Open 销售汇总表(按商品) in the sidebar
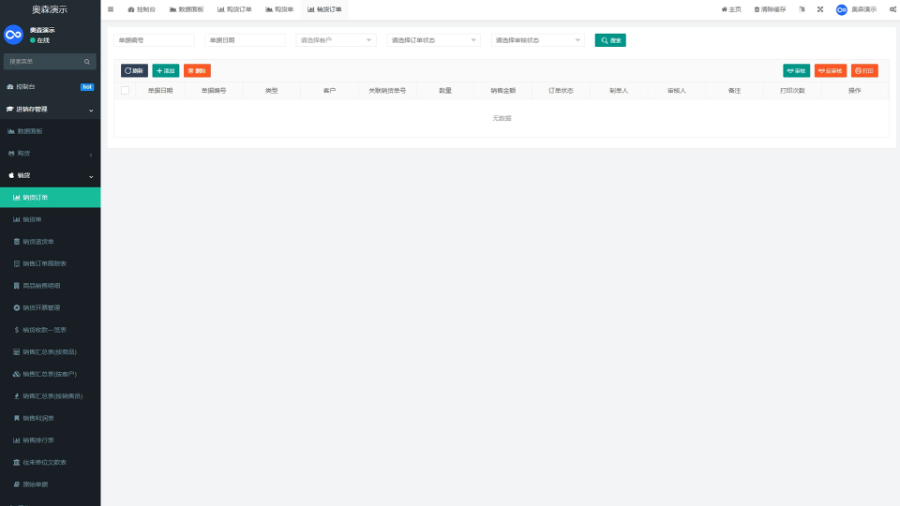 [x=50, y=352]
